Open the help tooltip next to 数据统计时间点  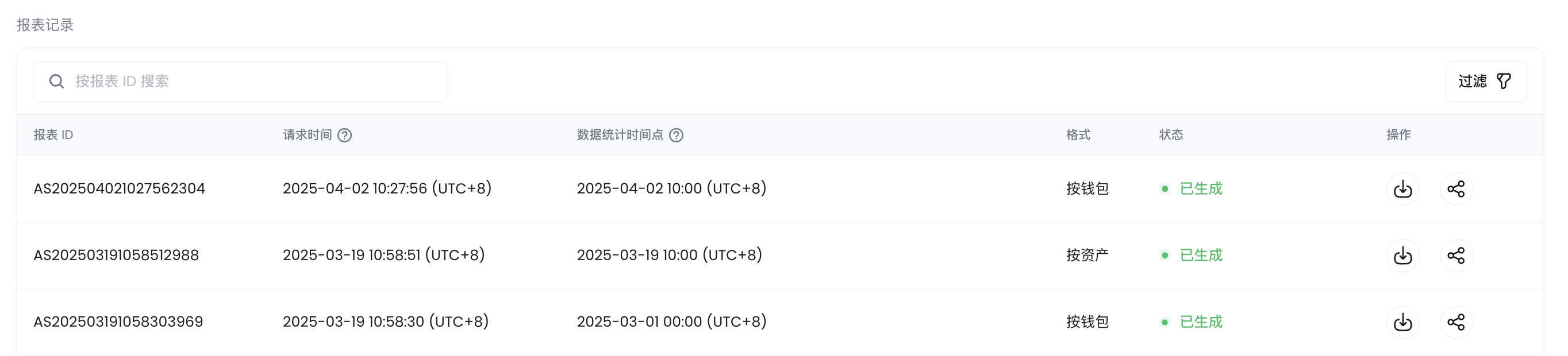pos(678,136)
